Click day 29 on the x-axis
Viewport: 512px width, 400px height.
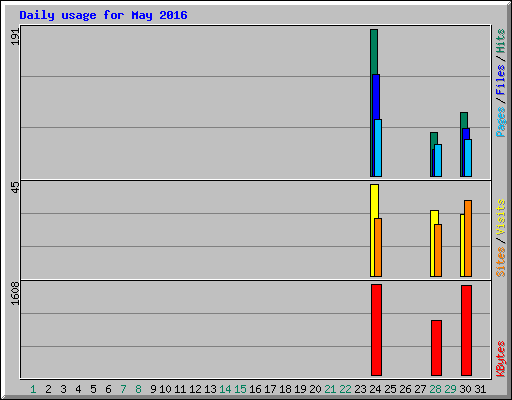click(x=450, y=389)
